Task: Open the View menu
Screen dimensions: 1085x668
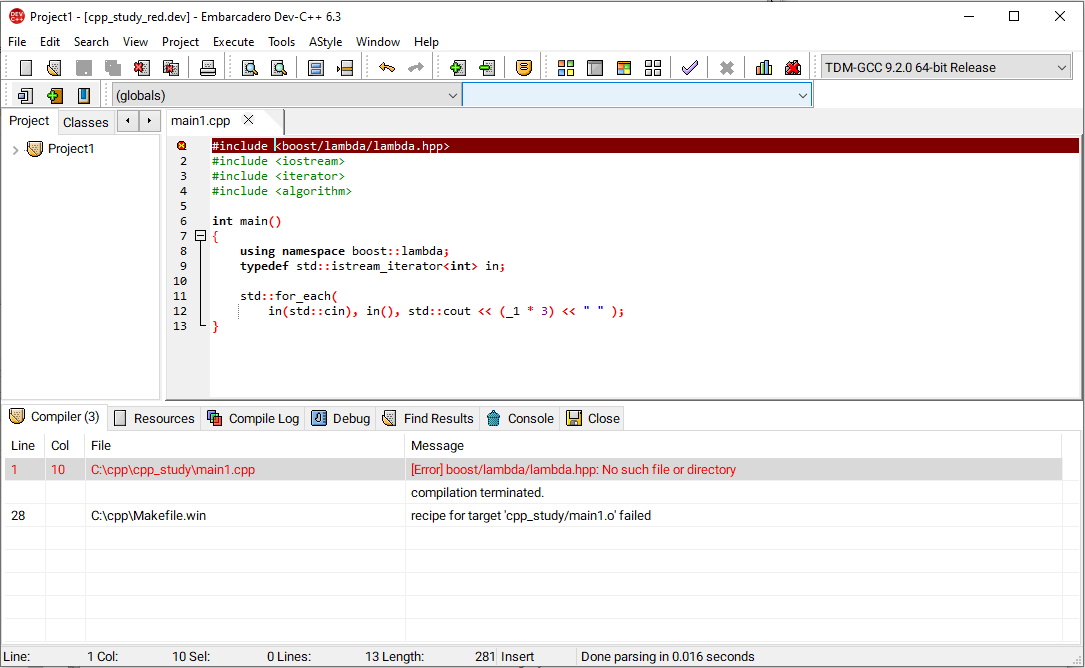Action: [136, 42]
